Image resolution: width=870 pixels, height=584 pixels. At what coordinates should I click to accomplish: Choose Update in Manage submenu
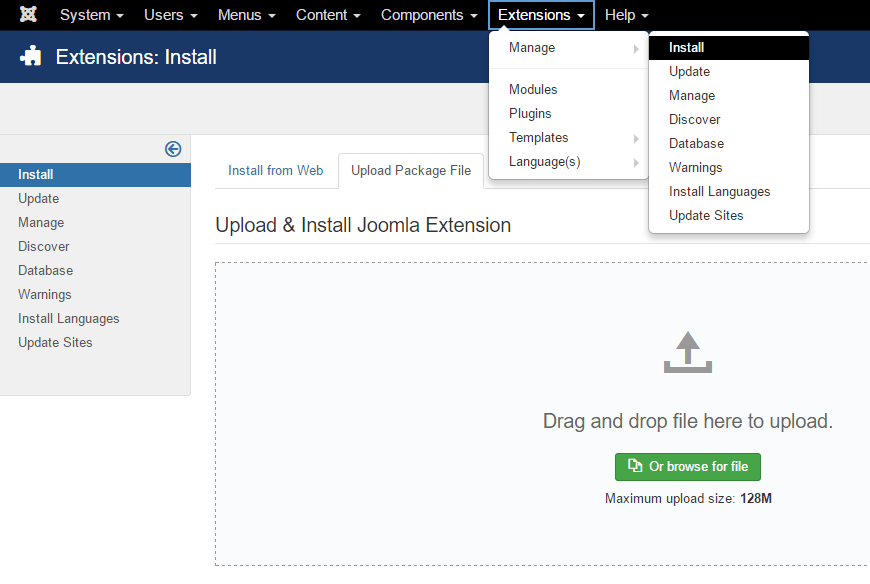point(729,72)
